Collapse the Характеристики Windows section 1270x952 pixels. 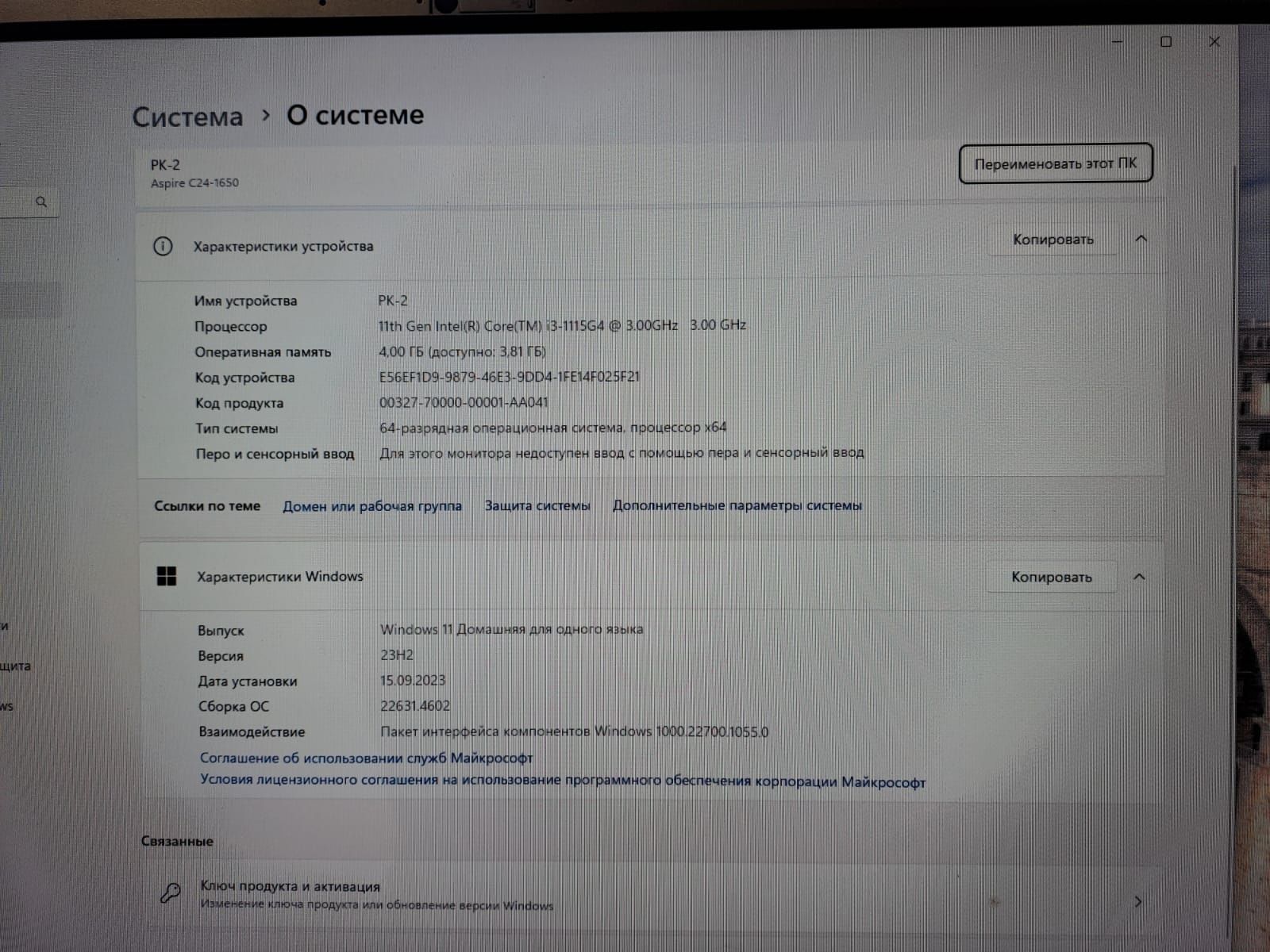[1139, 577]
